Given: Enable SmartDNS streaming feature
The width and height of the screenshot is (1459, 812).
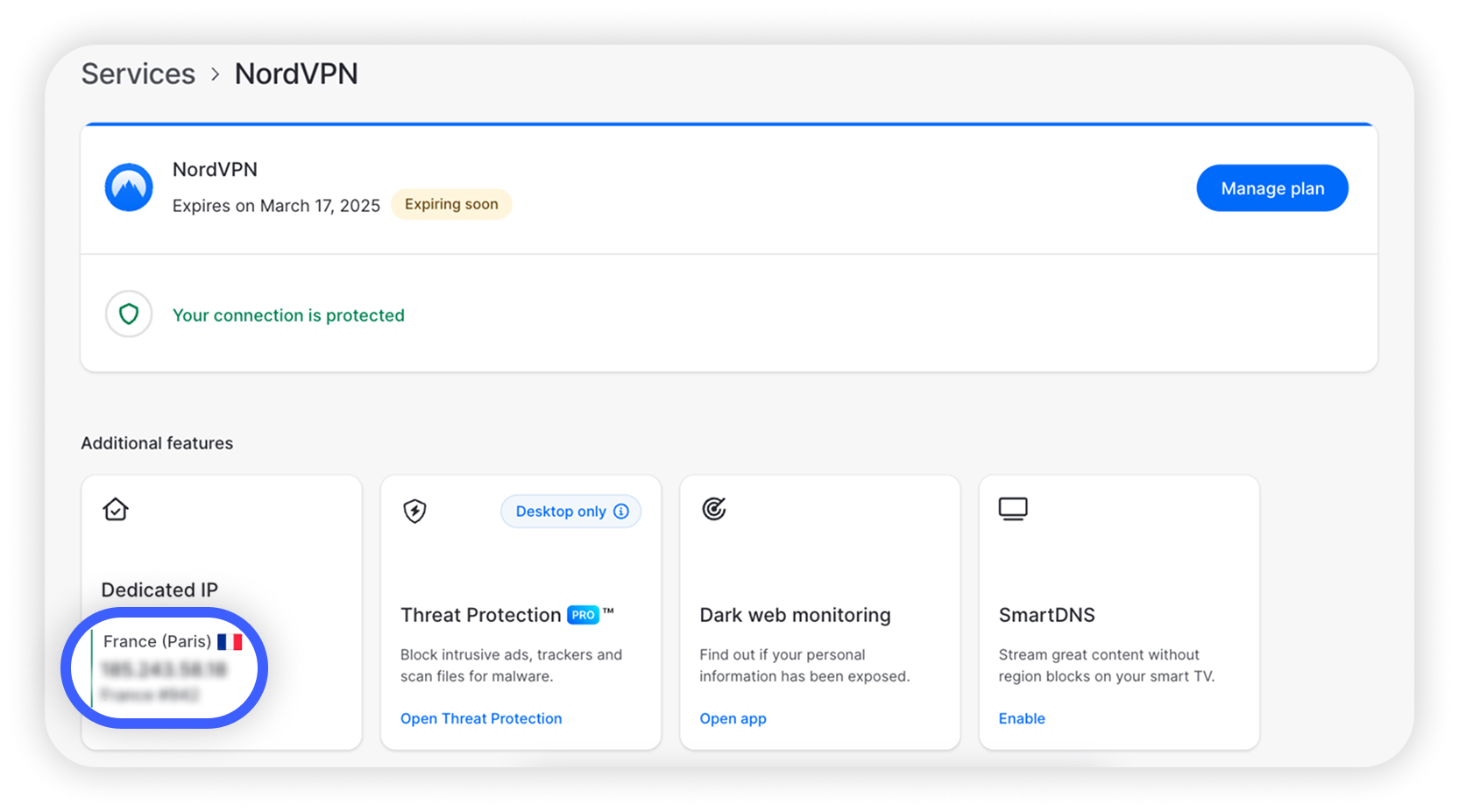Looking at the screenshot, I should 1022,717.
